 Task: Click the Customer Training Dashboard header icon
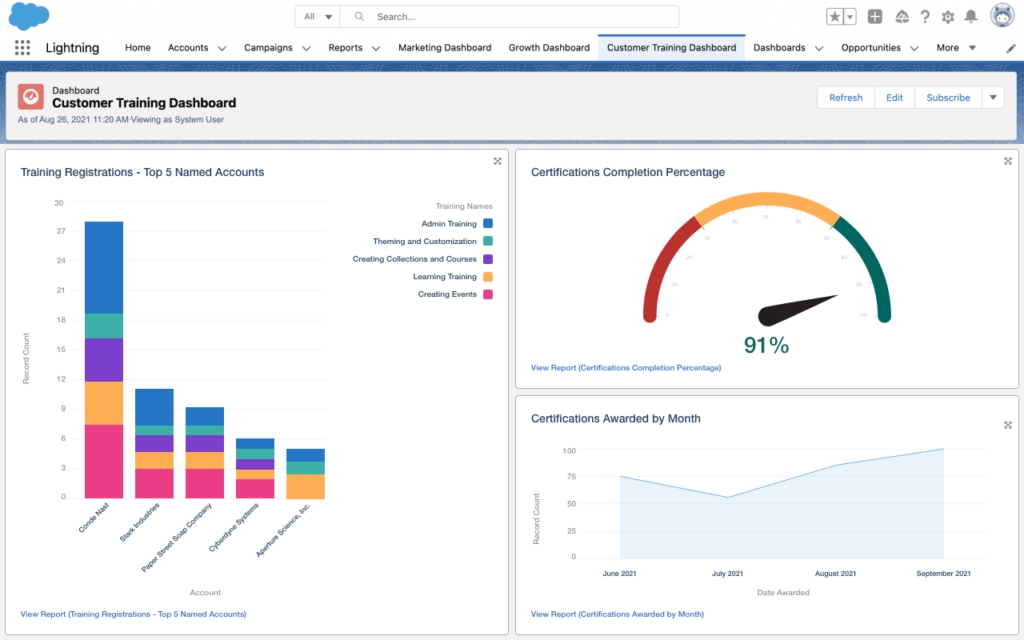pyautogui.click(x=31, y=97)
